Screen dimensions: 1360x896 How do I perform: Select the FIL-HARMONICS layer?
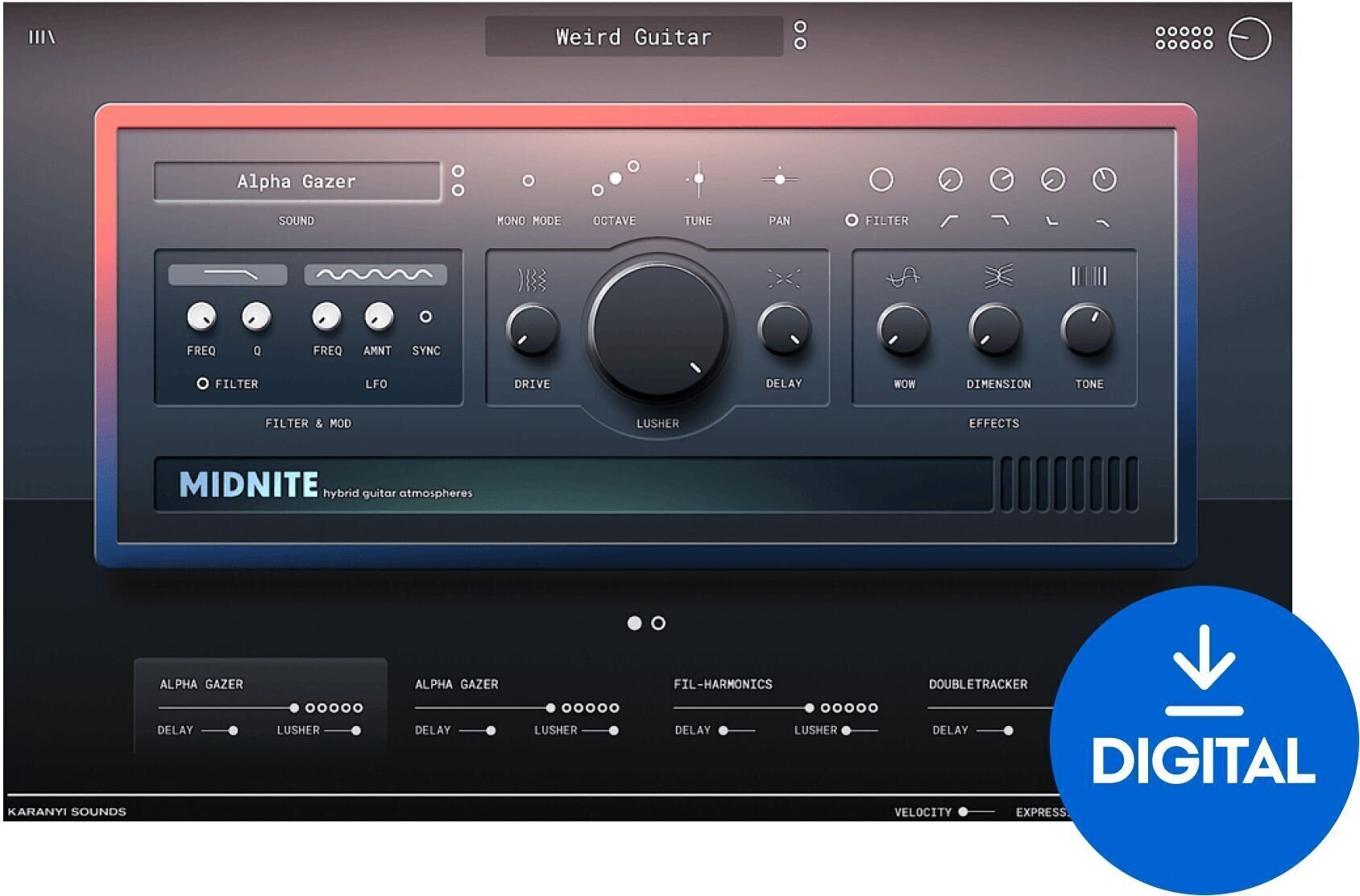click(x=724, y=684)
